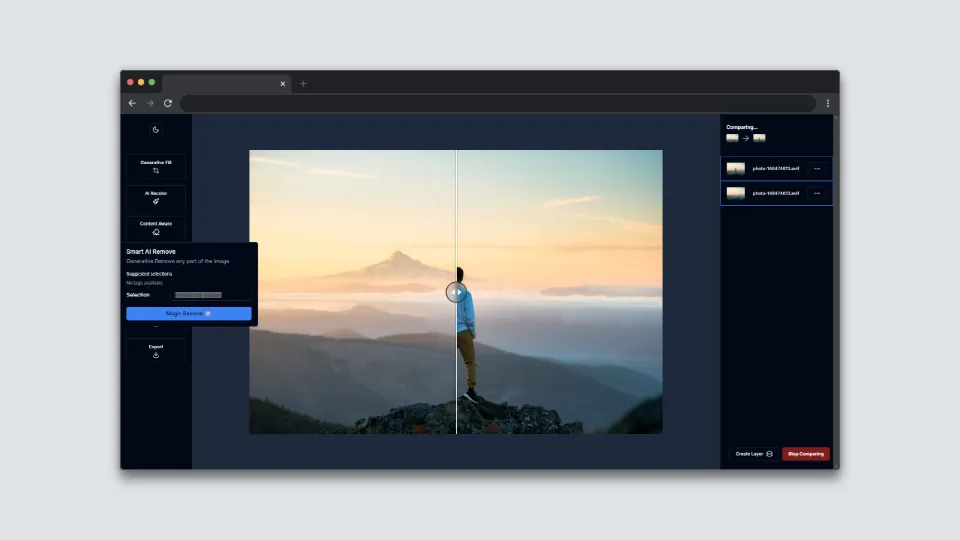Open the browser three-dot menu

pyautogui.click(x=828, y=103)
